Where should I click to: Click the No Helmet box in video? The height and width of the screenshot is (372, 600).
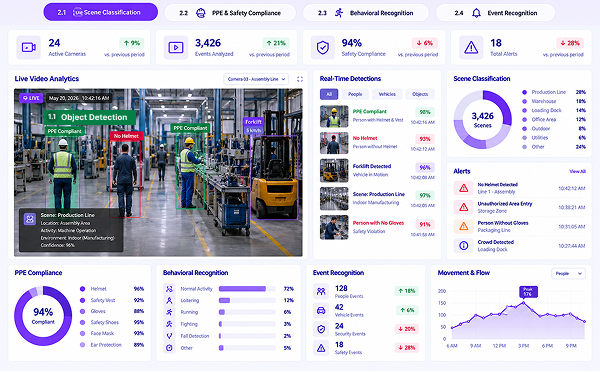(126, 179)
